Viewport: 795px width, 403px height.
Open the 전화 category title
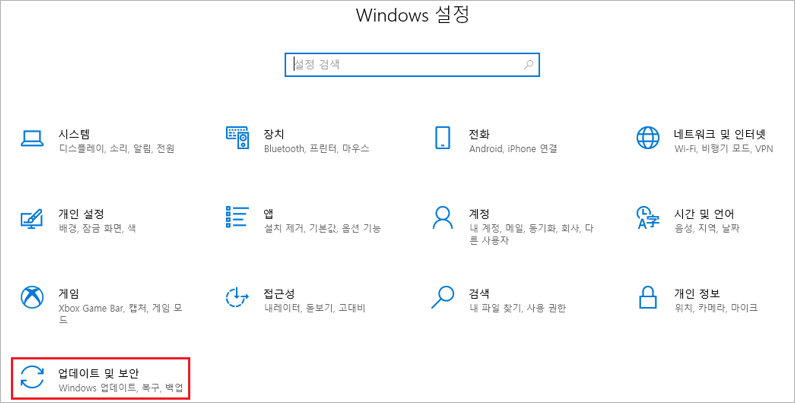480,134
